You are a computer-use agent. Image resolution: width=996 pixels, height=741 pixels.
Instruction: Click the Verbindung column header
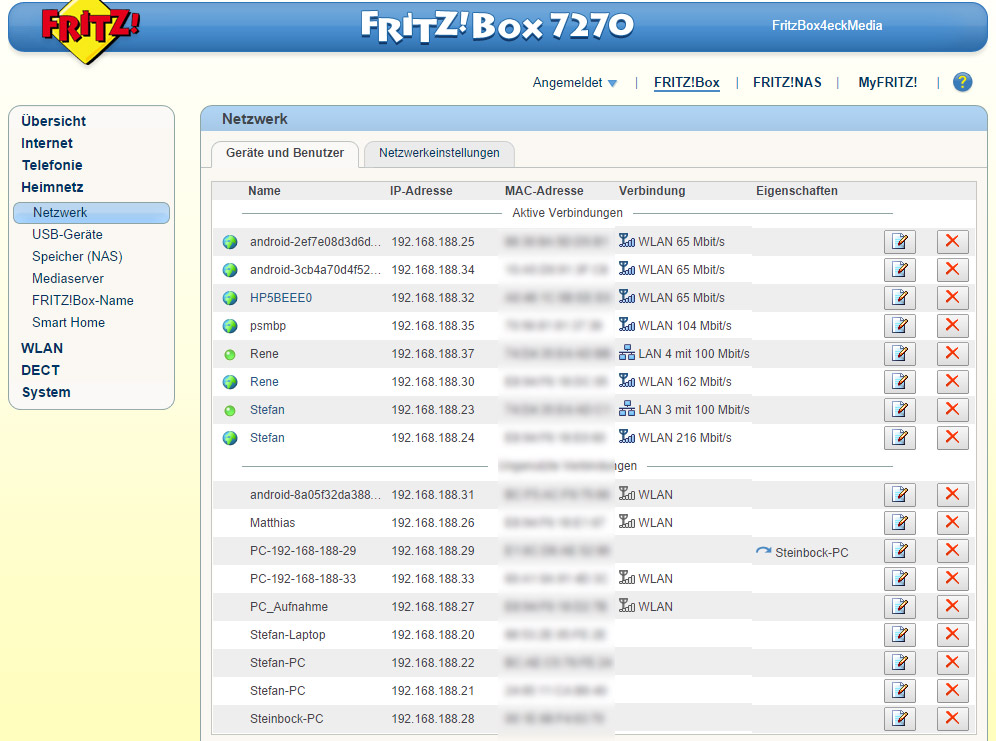point(652,190)
